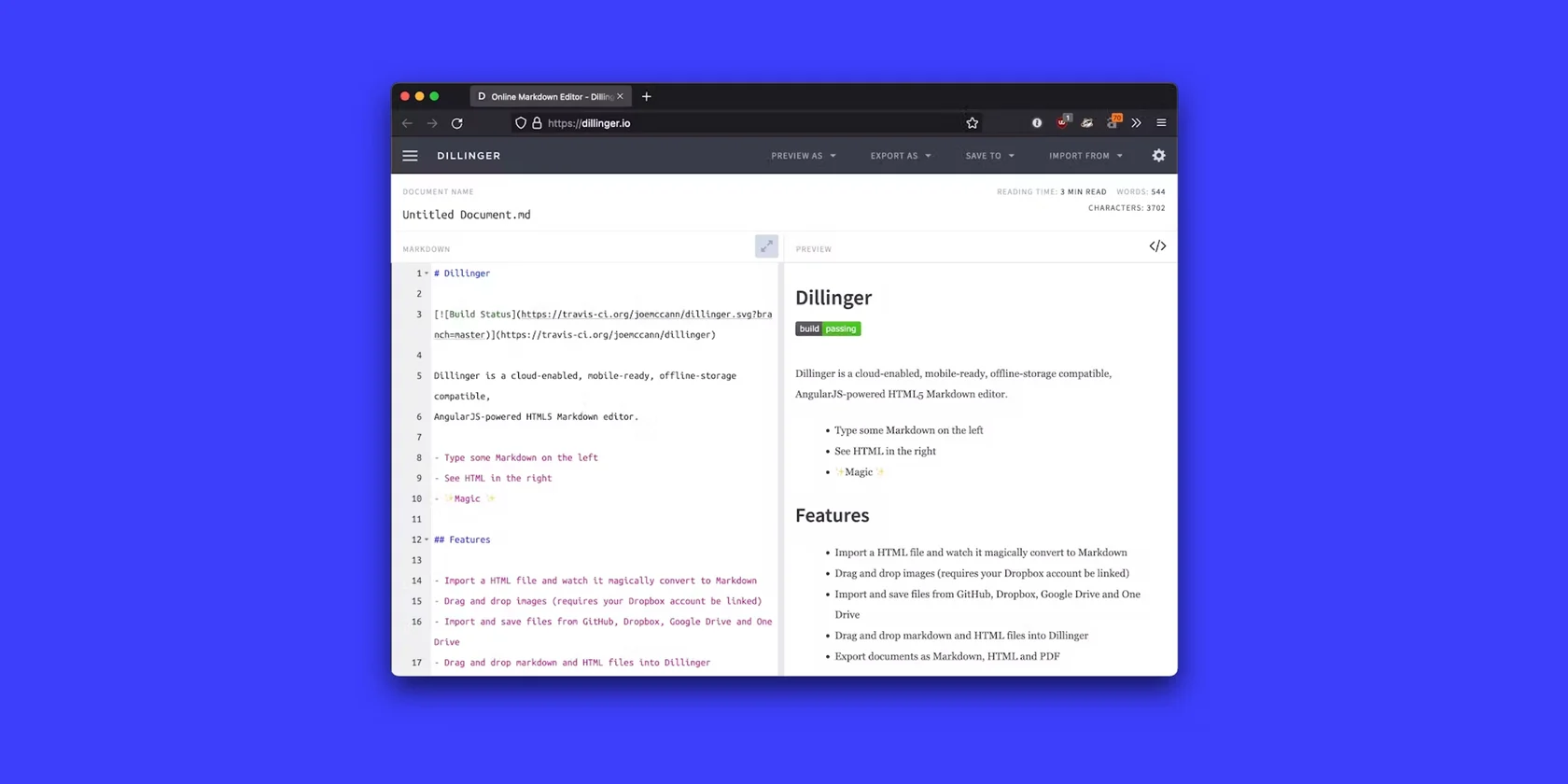Click the site security padlock icon
Viewport: 1568px width, 784px height.
point(537,123)
